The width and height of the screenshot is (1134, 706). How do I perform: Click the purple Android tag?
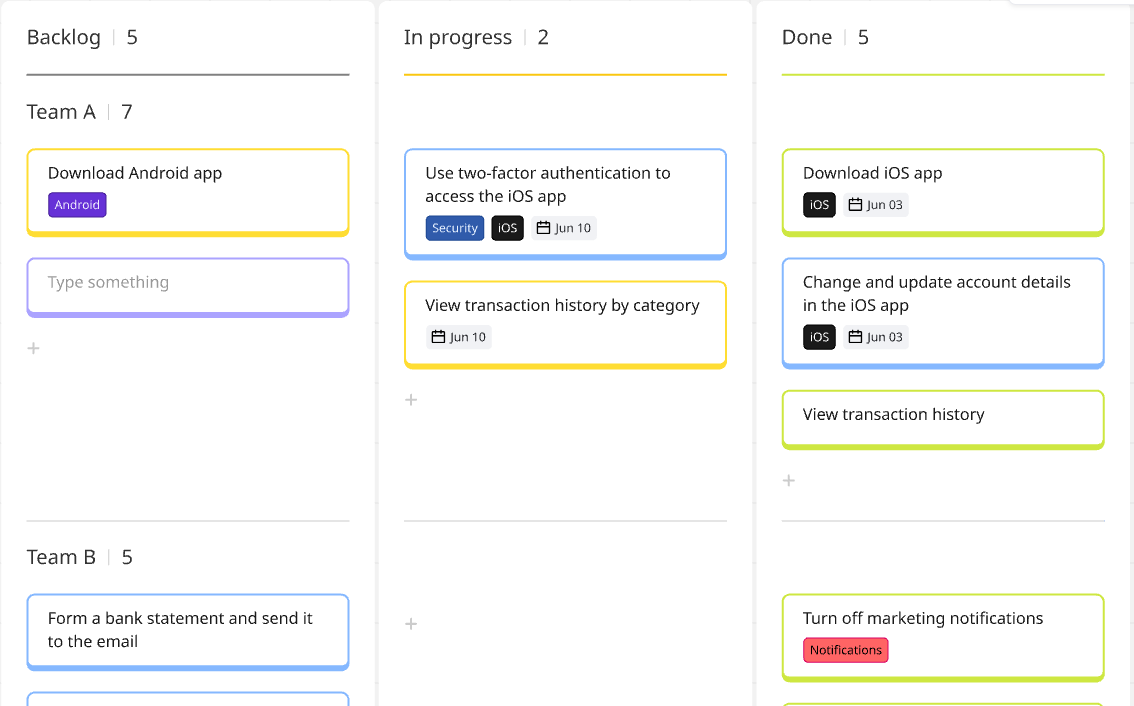coord(77,205)
